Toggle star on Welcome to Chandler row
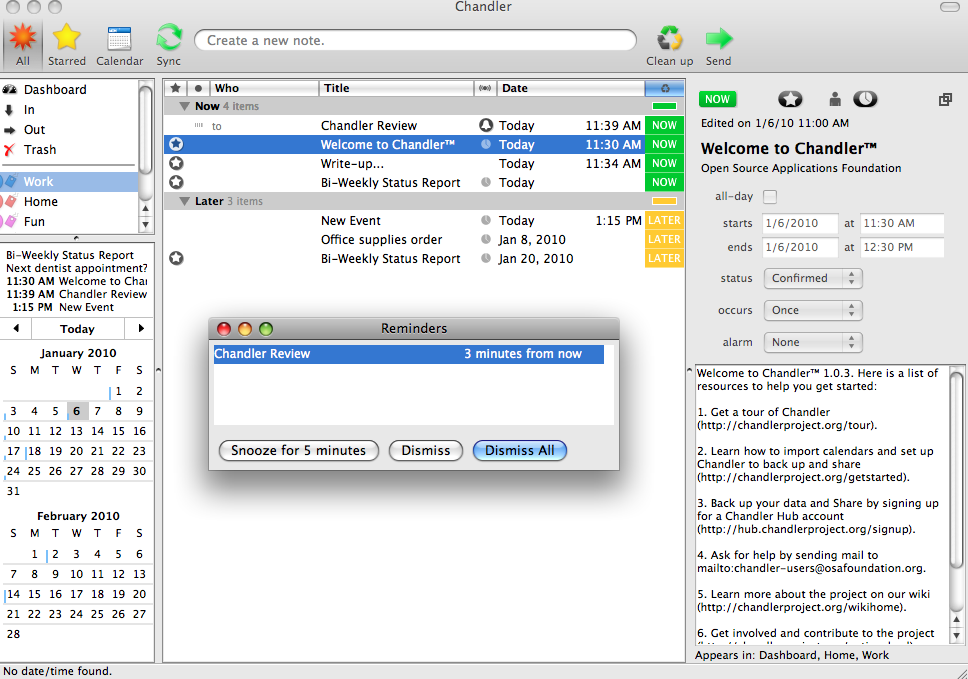Viewport: 968px width, 679px height. pyautogui.click(x=176, y=144)
